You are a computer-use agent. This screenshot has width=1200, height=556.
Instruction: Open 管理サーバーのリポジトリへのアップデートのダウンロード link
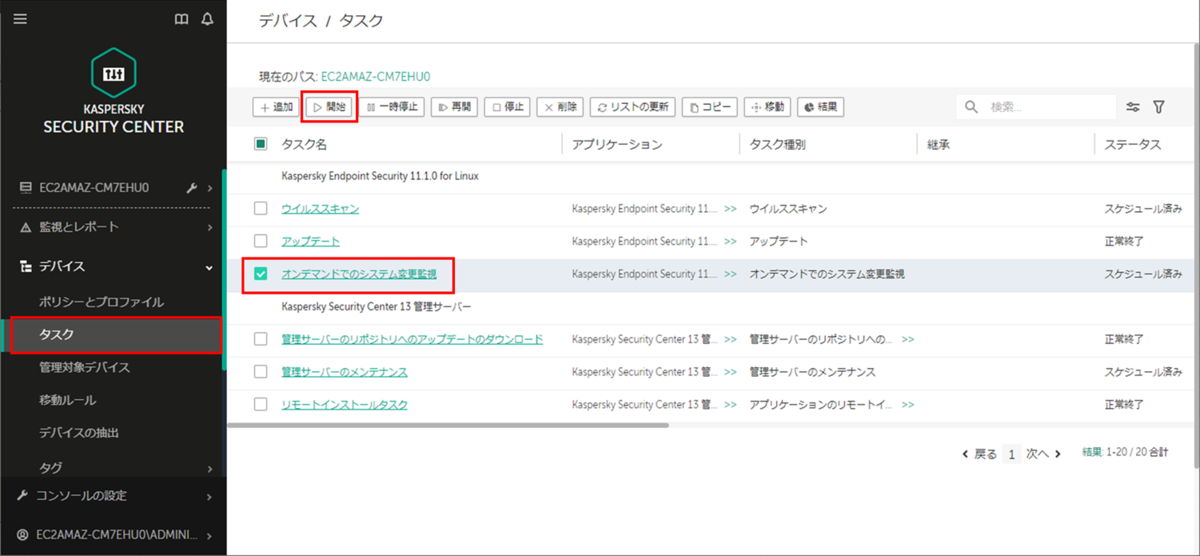412,339
